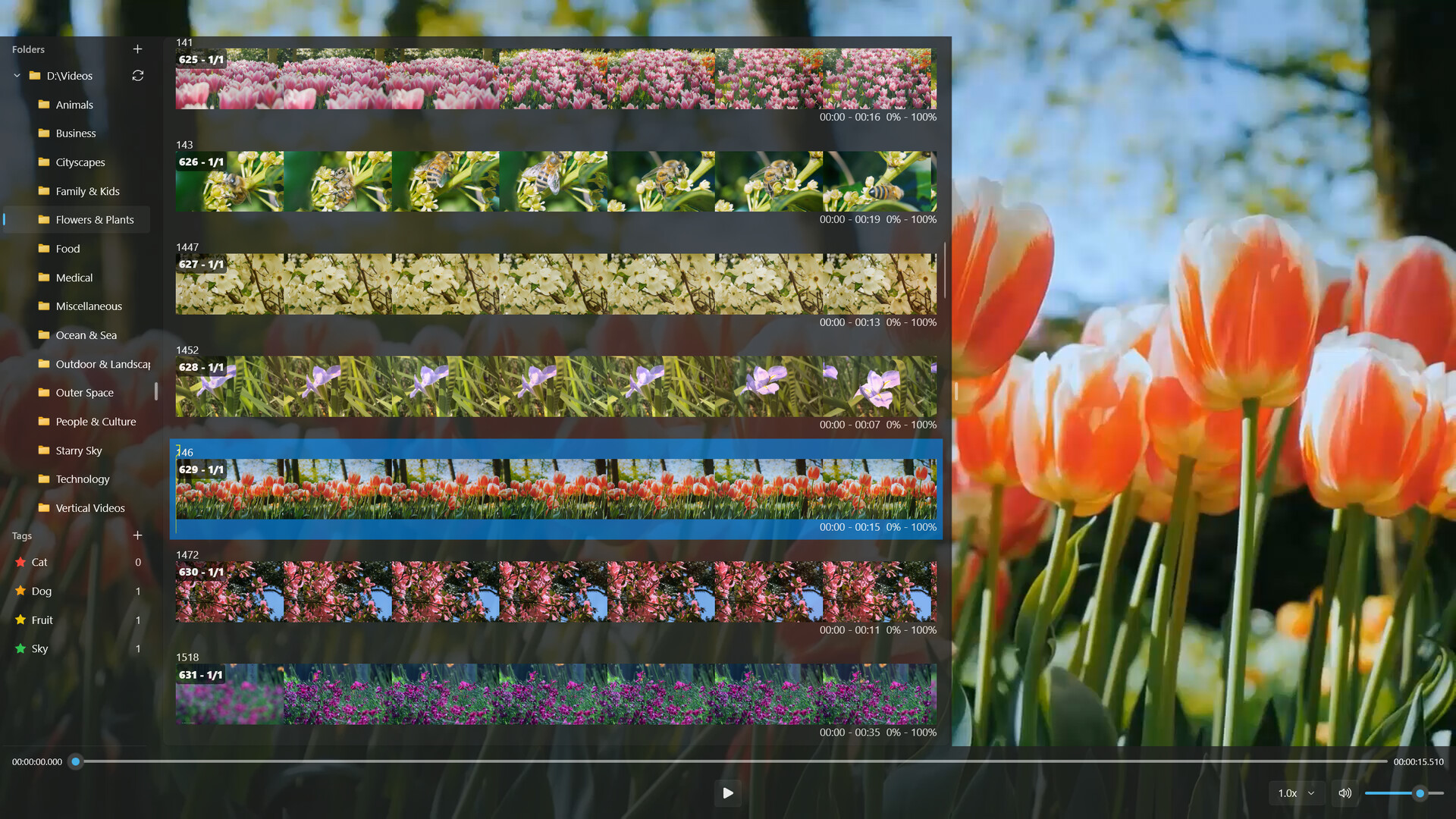Click the playback seek bar handle
This screenshot has width=1456, height=819.
tap(75, 761)
